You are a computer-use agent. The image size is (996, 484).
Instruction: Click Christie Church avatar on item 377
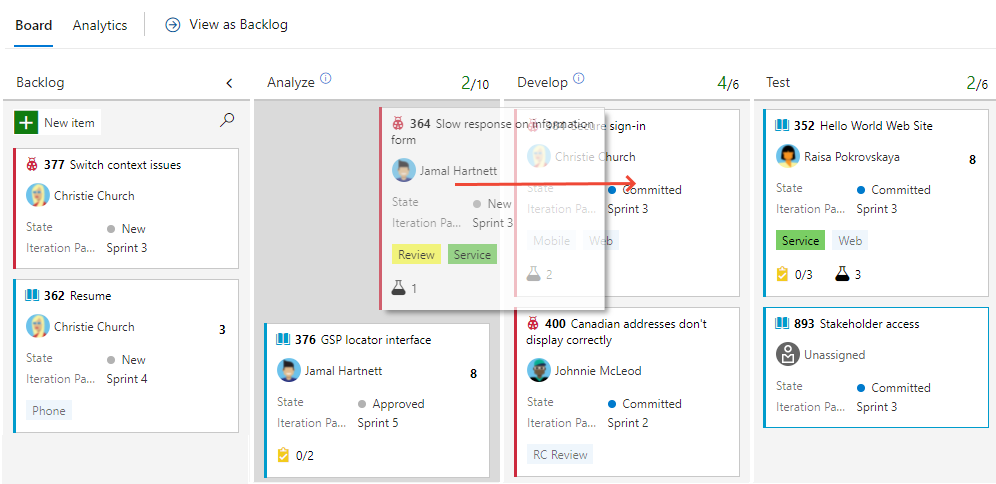coord(38,196)
